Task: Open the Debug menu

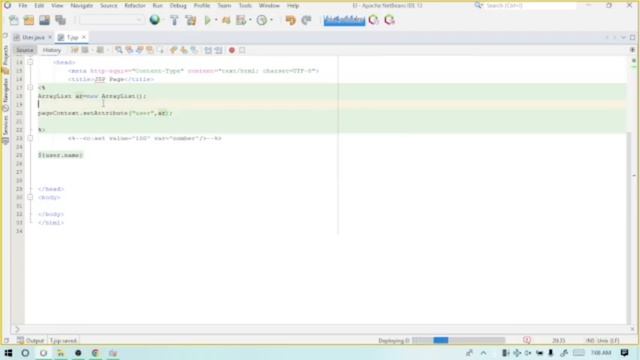Action: tap(178, 6)
